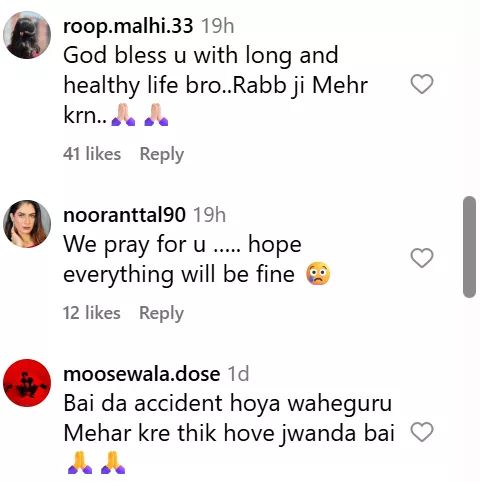The height and width of the screenshot is (482, 480).
Task: Click the 'Bai da accident hoya' comment text
Action: point(229,434)
